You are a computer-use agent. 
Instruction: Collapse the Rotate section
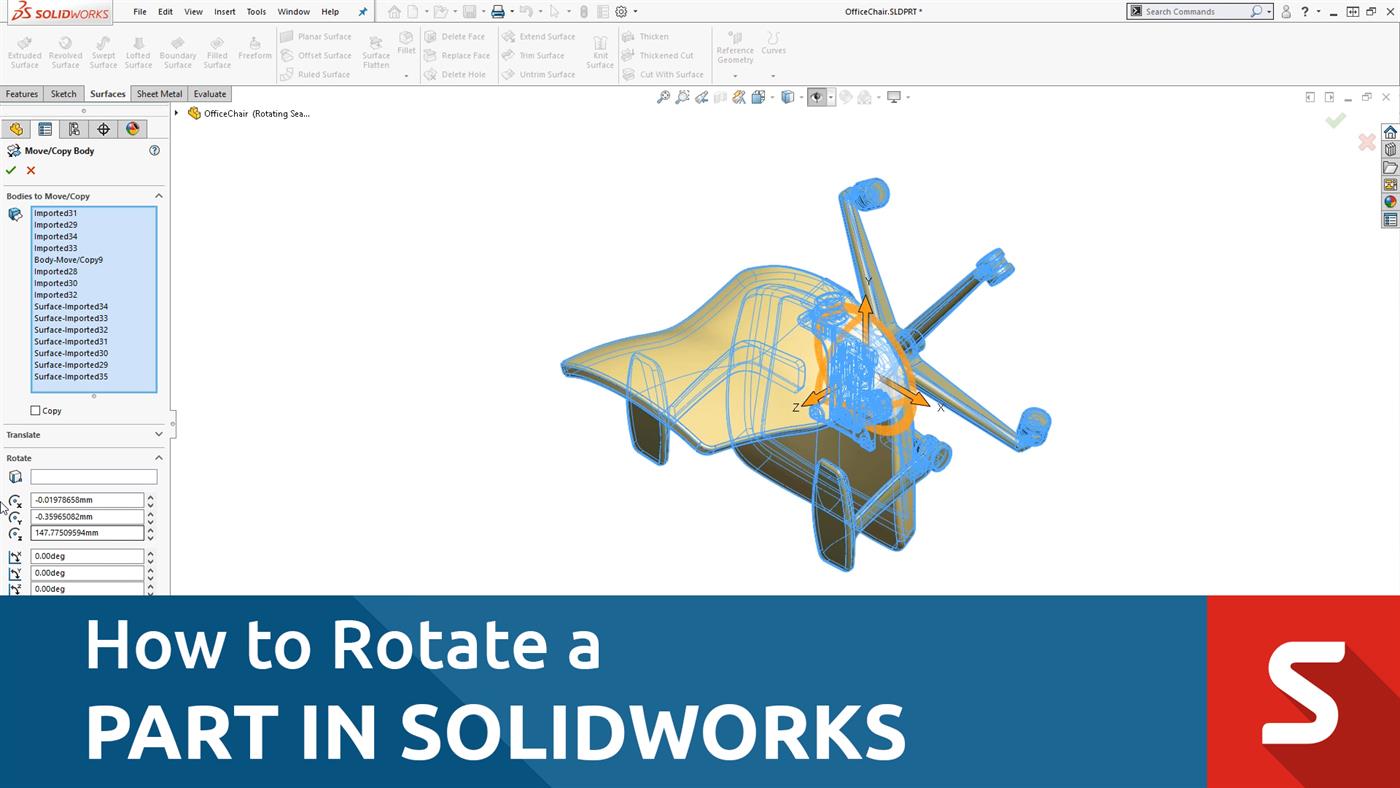[x=158, y=458]
